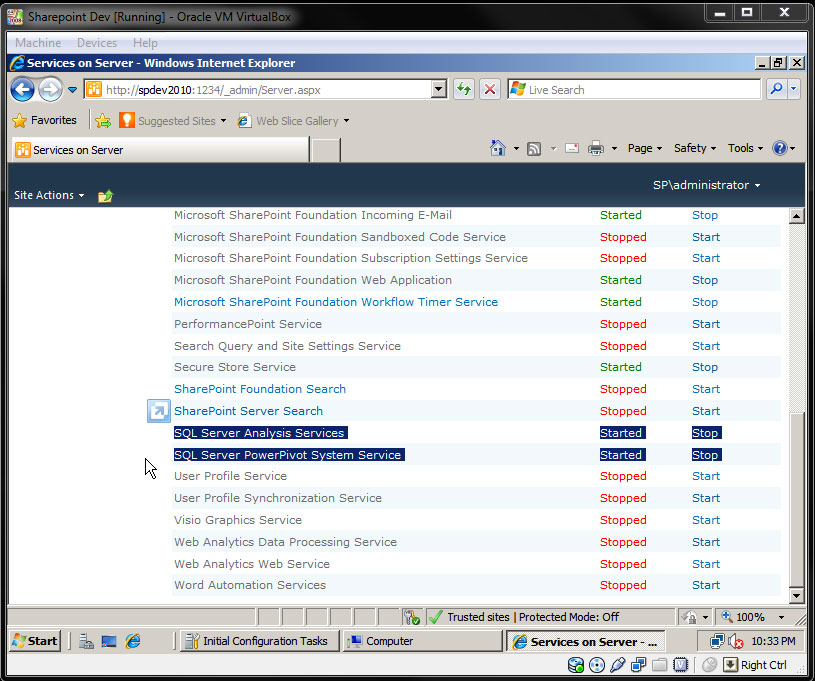This screenshot has height=681, width=815.
Task: Click the Refresh page icon
Action: 464,89
